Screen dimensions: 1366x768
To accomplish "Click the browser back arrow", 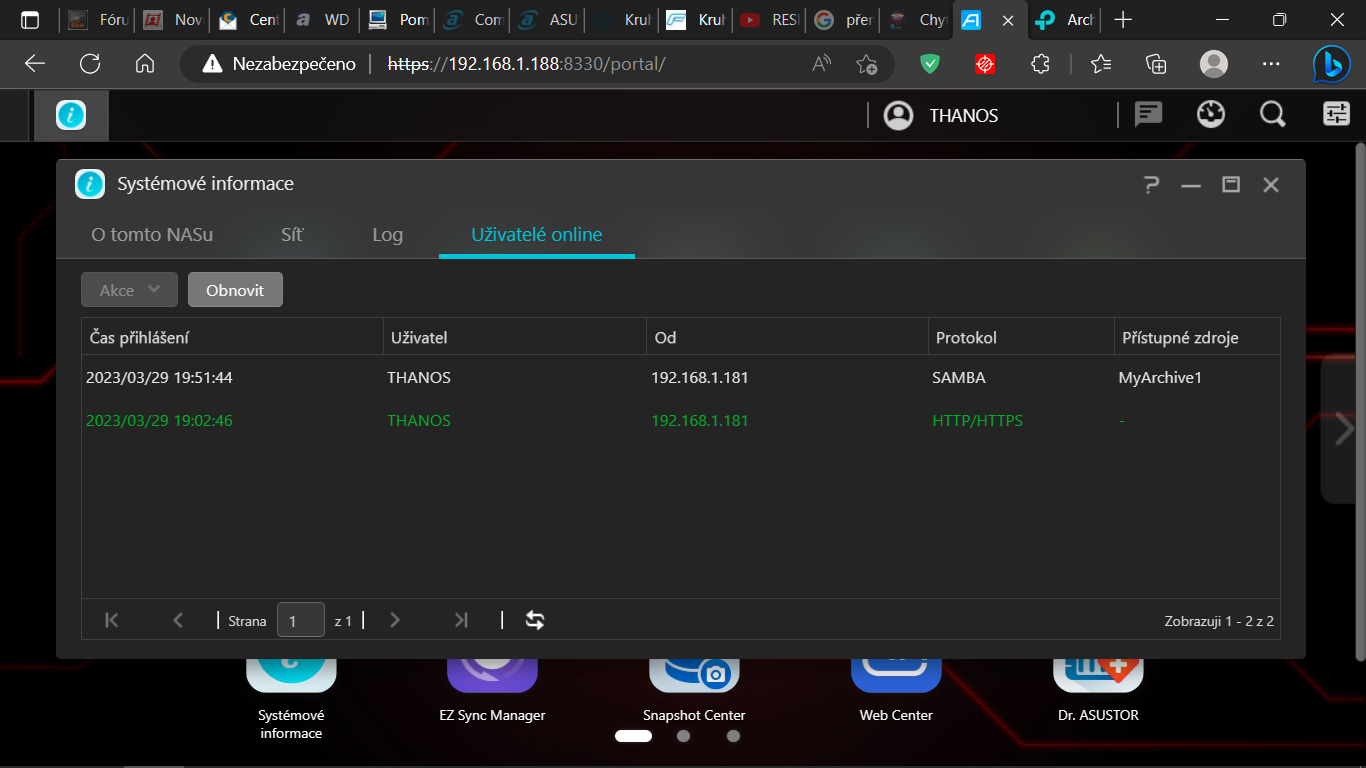I will (35, 64).
